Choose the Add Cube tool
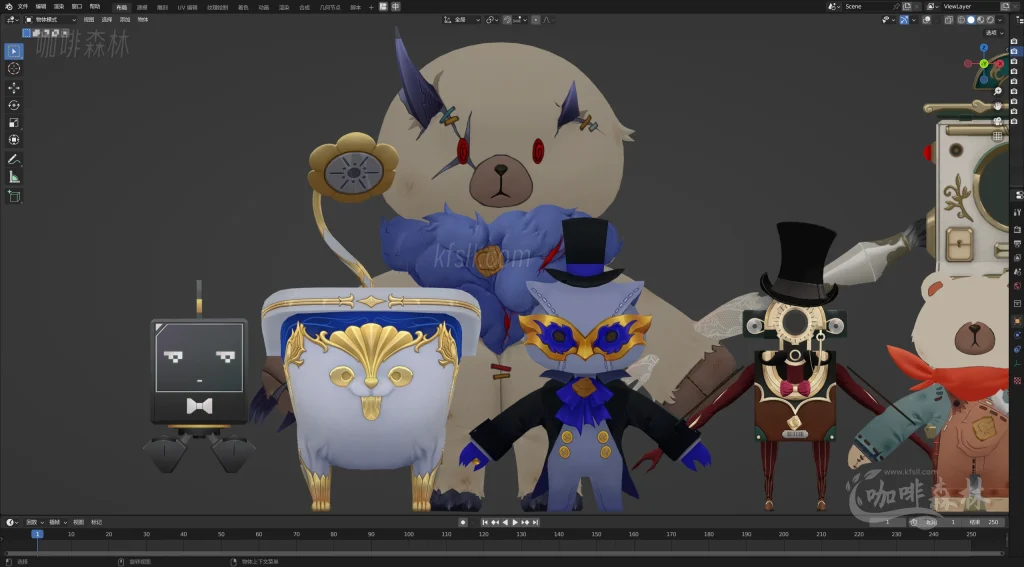The image size is (1024, 567). [14, 196]
